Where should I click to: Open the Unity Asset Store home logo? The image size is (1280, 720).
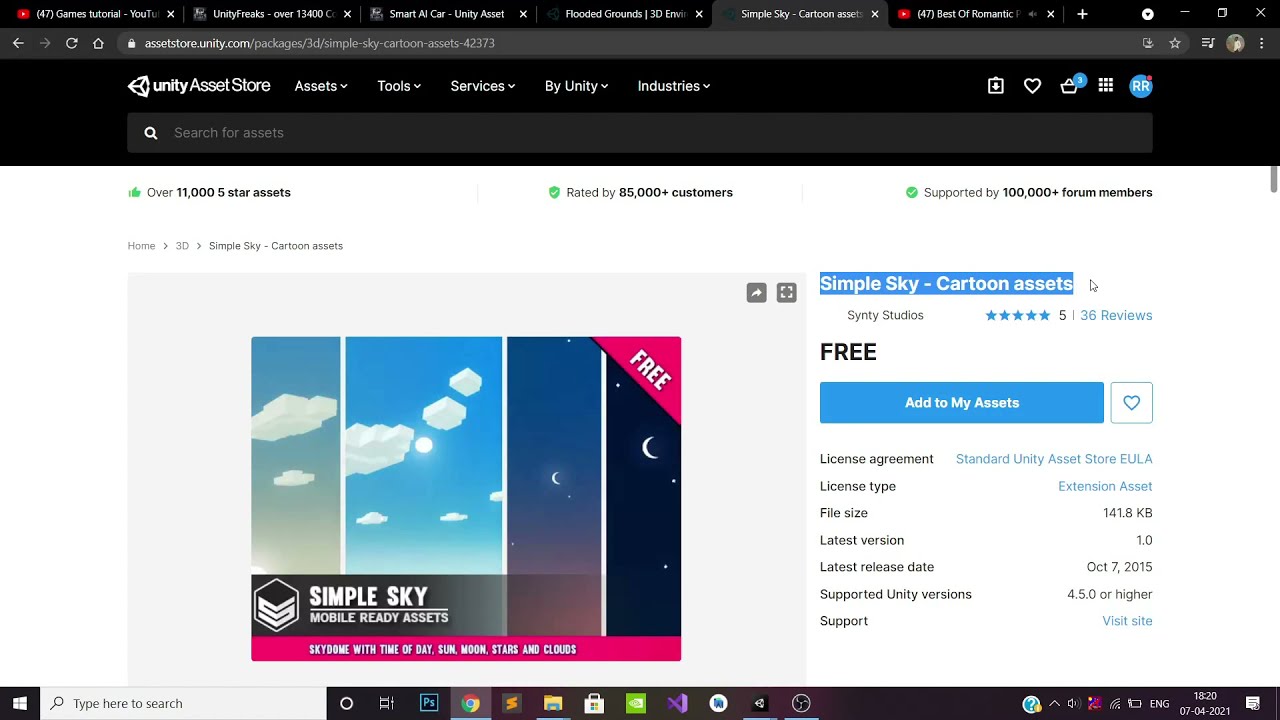[199, 86]
